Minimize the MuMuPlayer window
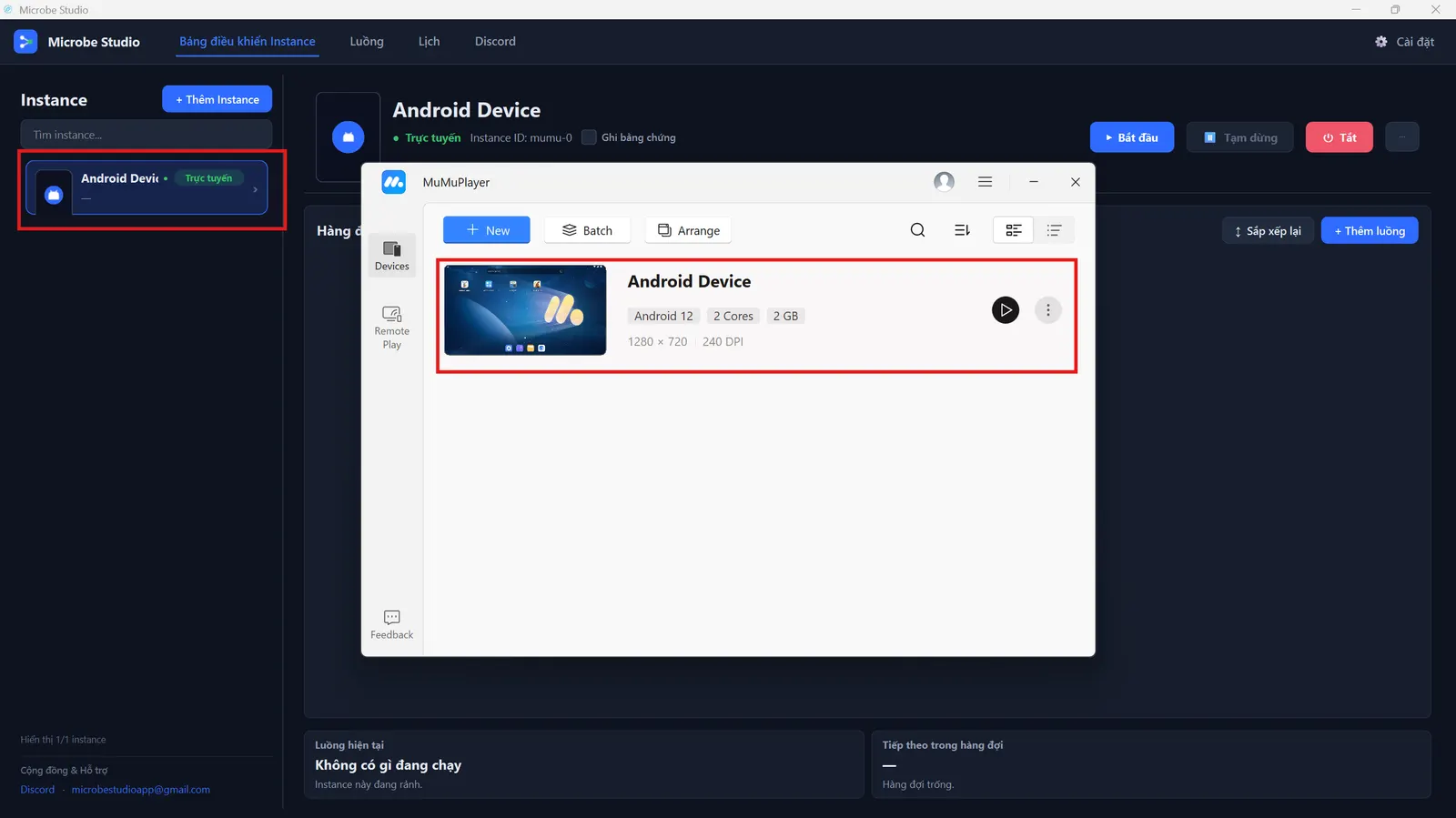Screen dimensions: 1456x818 click(1034, 182)
